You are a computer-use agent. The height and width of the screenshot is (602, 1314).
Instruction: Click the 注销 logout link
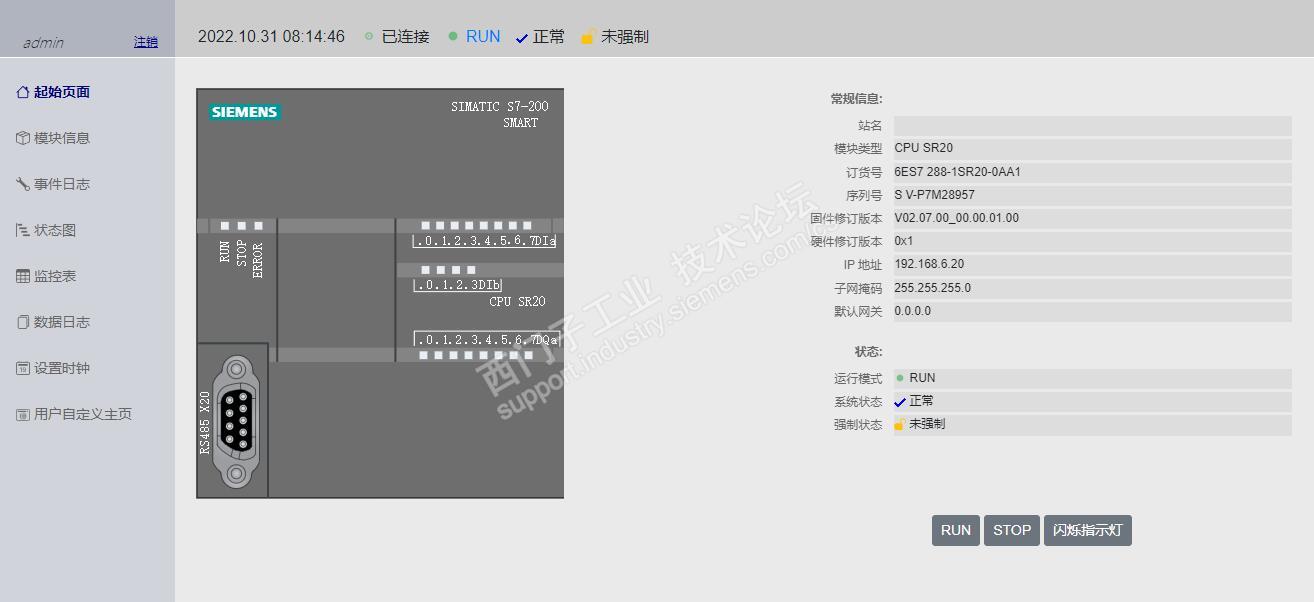[146, 42]
